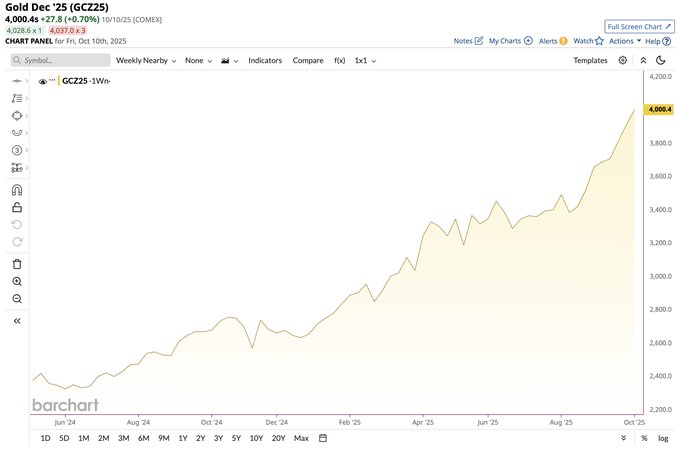Toggle GCZ25 series visibility eye icon
The width and height of the screenshot is (680, 449).
pos(42,81)
